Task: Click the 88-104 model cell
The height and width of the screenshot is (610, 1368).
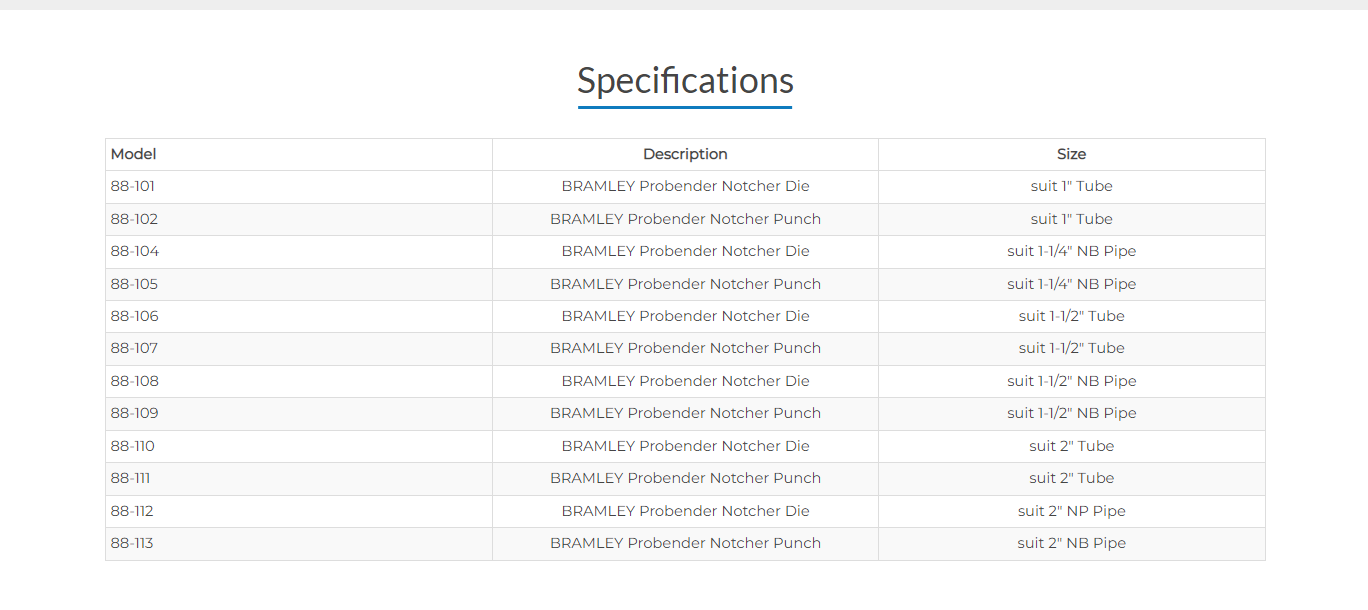Action: [135, 251]
